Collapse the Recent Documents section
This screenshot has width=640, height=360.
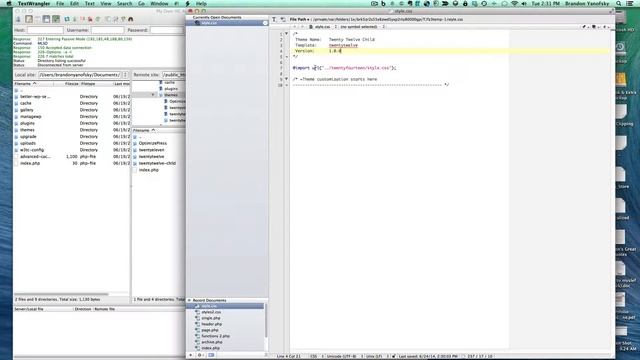pos(189,300)
